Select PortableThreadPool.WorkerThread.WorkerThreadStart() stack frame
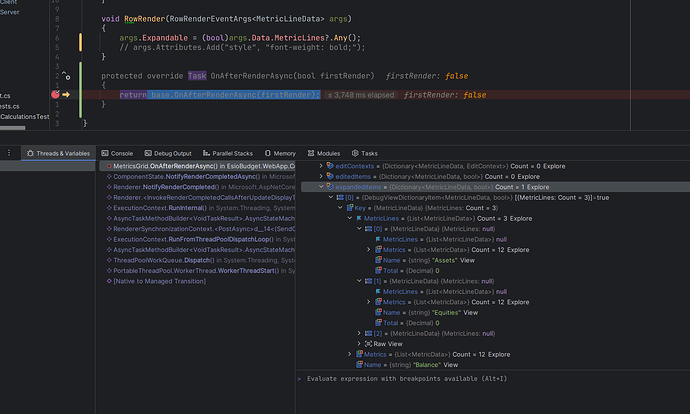690x414 pixels. (197, 271)
